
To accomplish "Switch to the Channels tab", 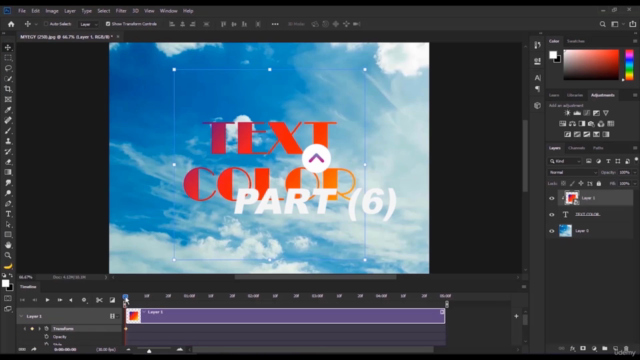I will tap(576, 148).
